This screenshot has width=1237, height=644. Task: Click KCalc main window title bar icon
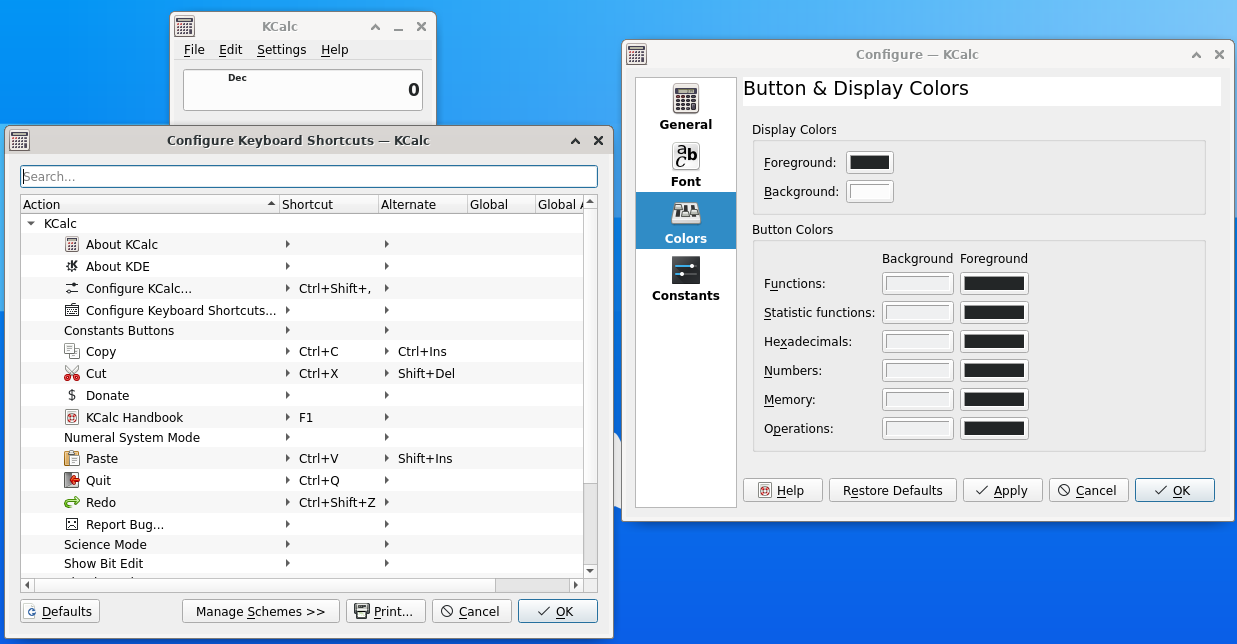(x=184, y=27)
